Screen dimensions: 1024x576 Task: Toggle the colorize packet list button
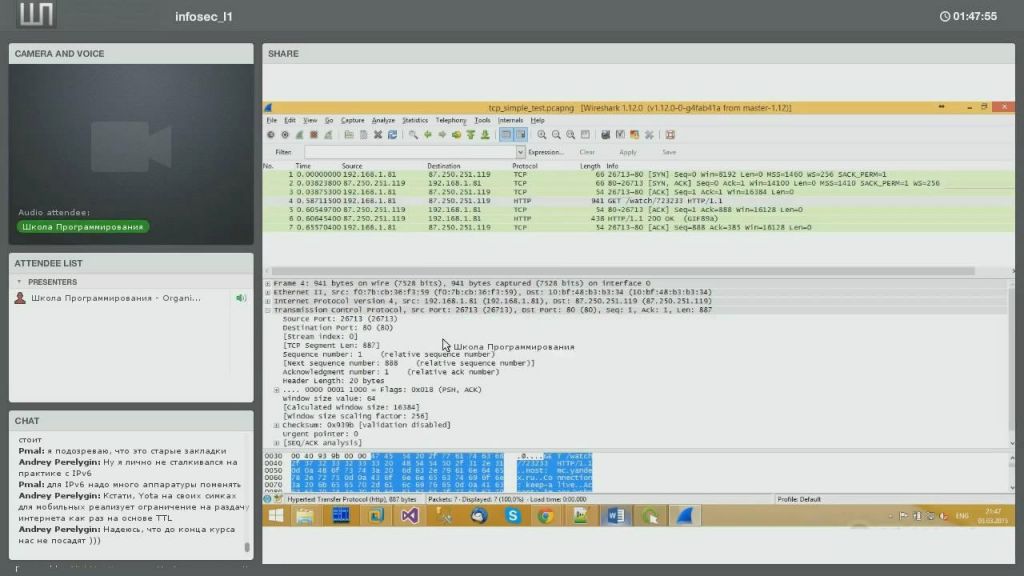point(506,135)
